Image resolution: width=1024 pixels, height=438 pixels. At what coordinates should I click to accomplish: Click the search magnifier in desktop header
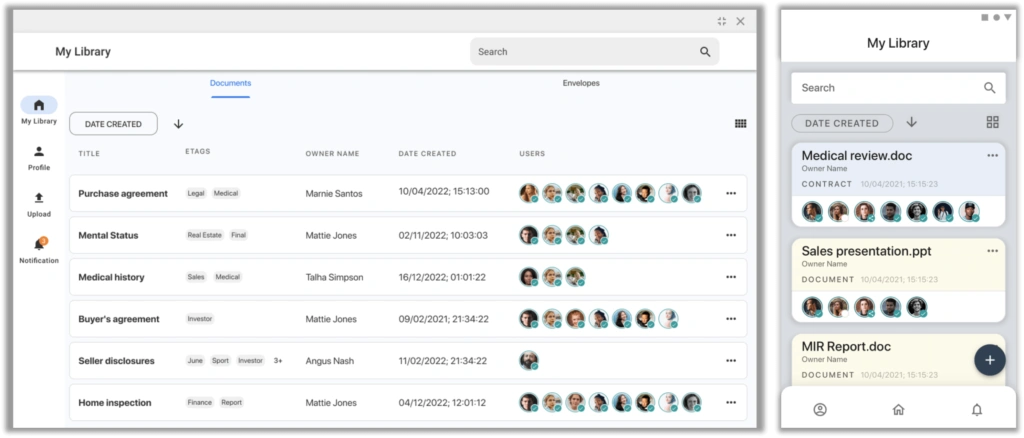705,52
